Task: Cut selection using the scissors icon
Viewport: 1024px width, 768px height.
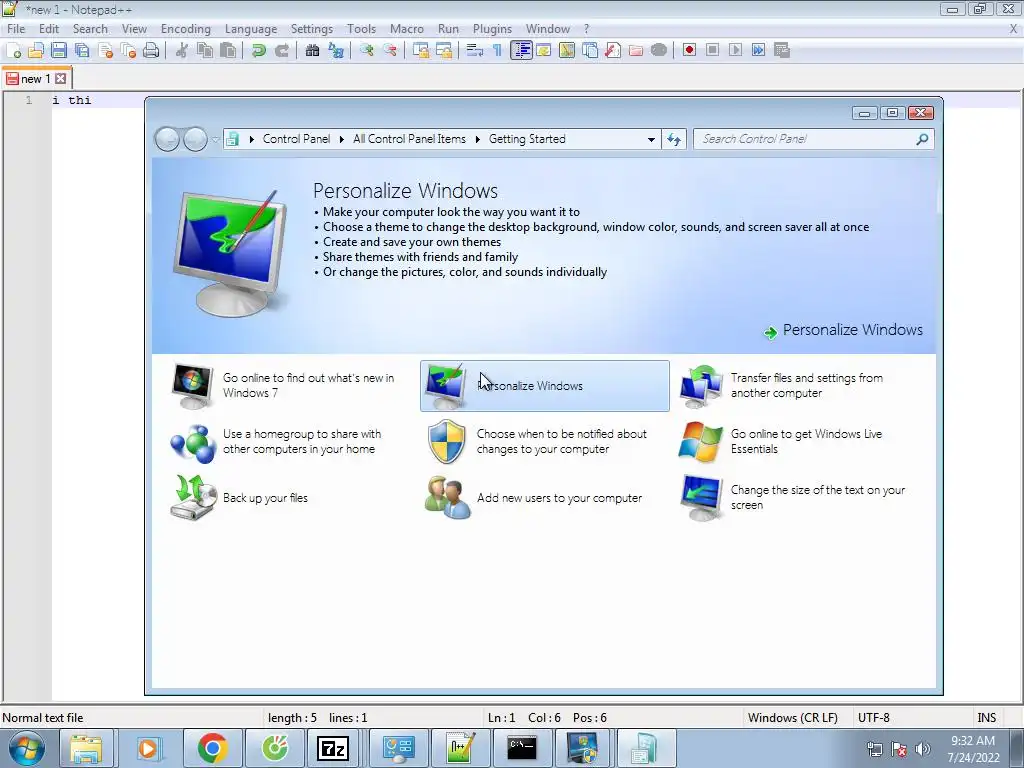Action: pos(182,50)
